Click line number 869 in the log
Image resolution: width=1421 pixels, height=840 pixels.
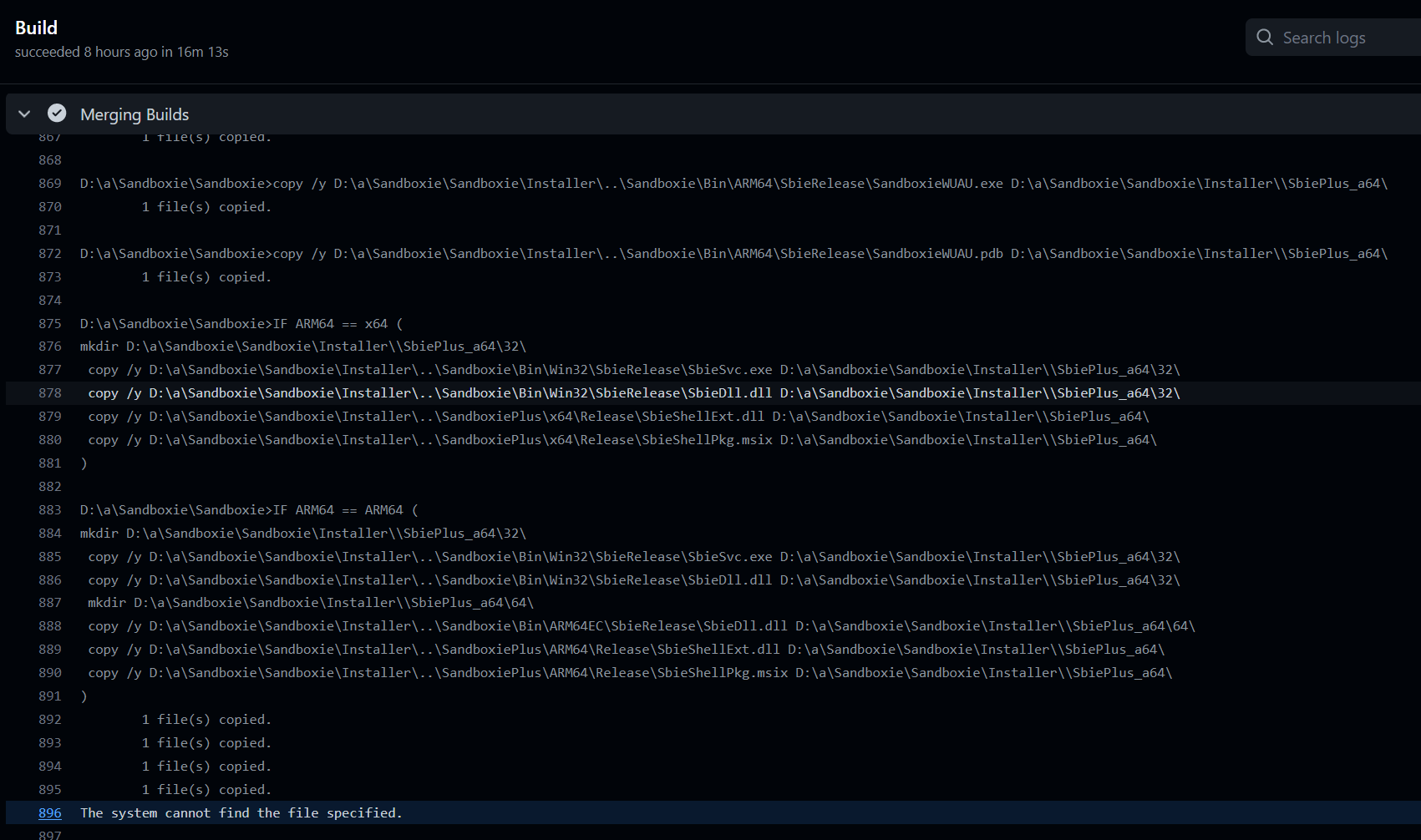click(x=49, y=183)
